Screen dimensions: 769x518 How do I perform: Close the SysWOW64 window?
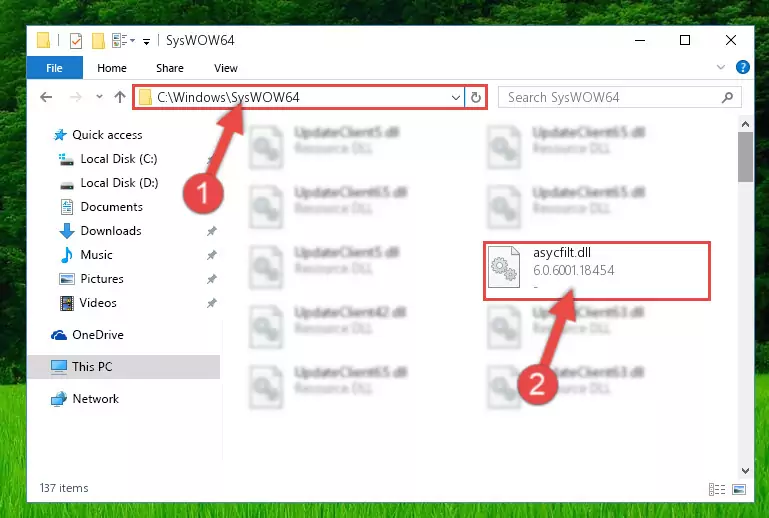click(730, 40)
